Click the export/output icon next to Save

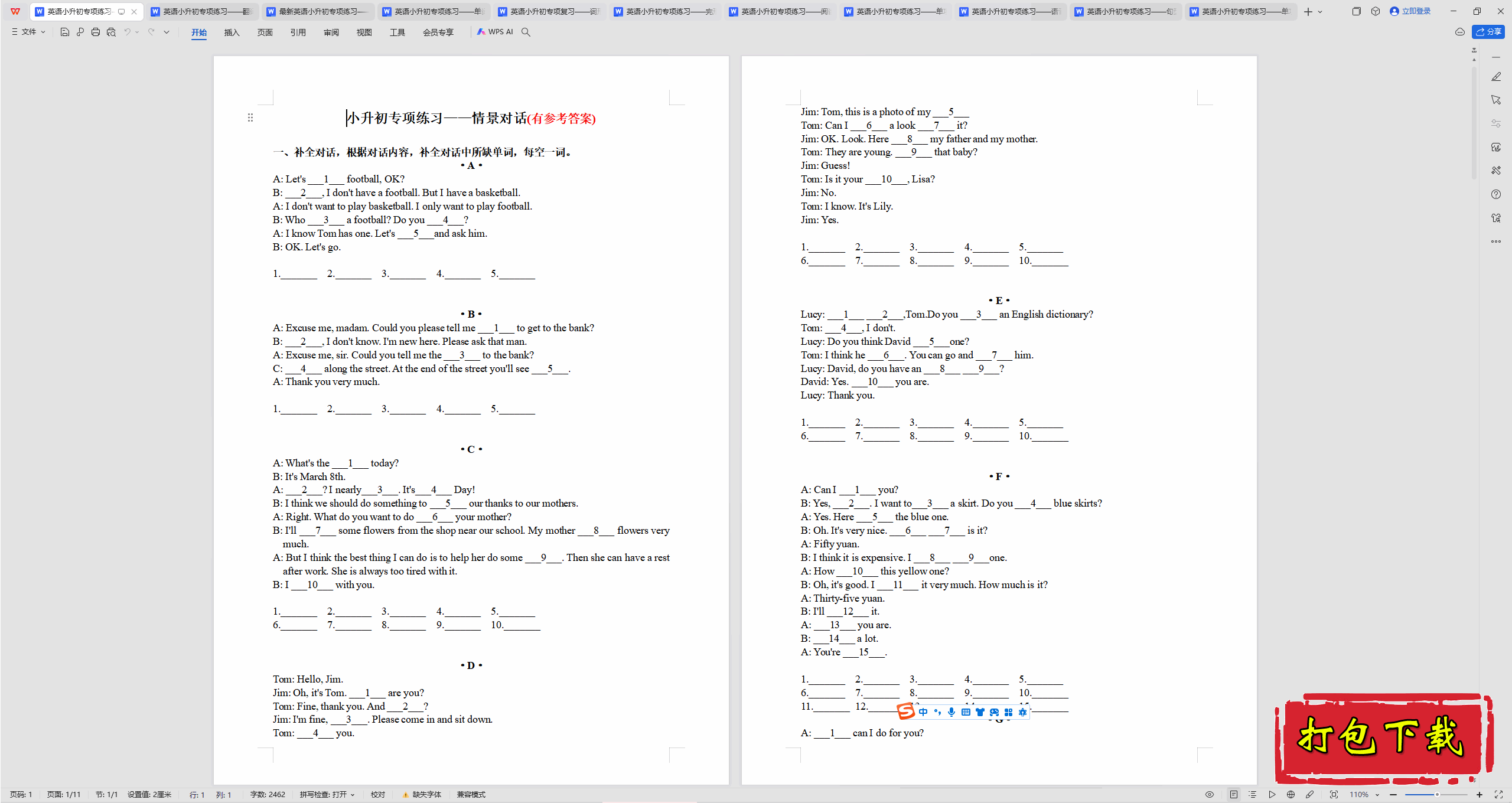pos(80,32)
